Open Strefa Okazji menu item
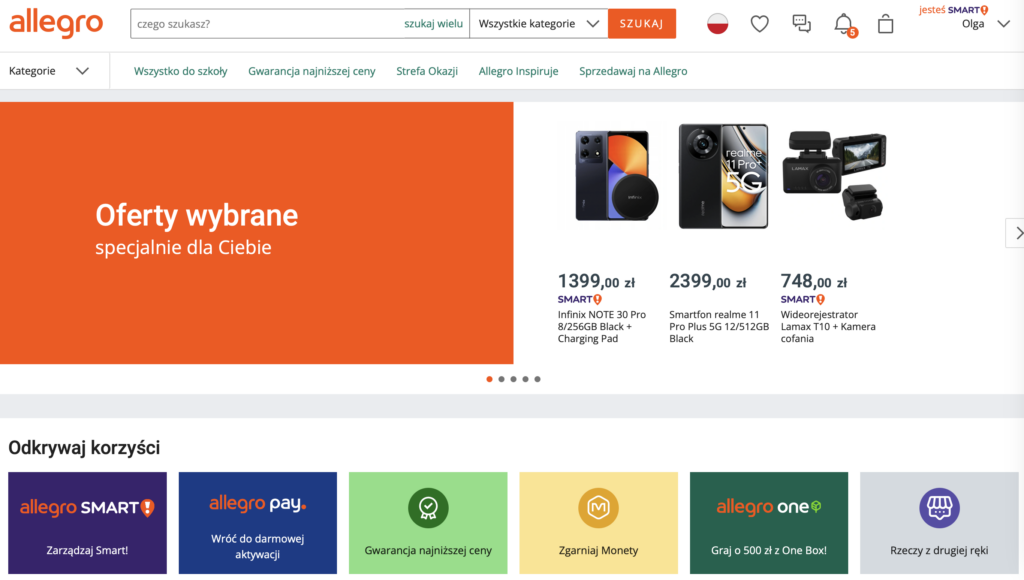 (427, 71)
